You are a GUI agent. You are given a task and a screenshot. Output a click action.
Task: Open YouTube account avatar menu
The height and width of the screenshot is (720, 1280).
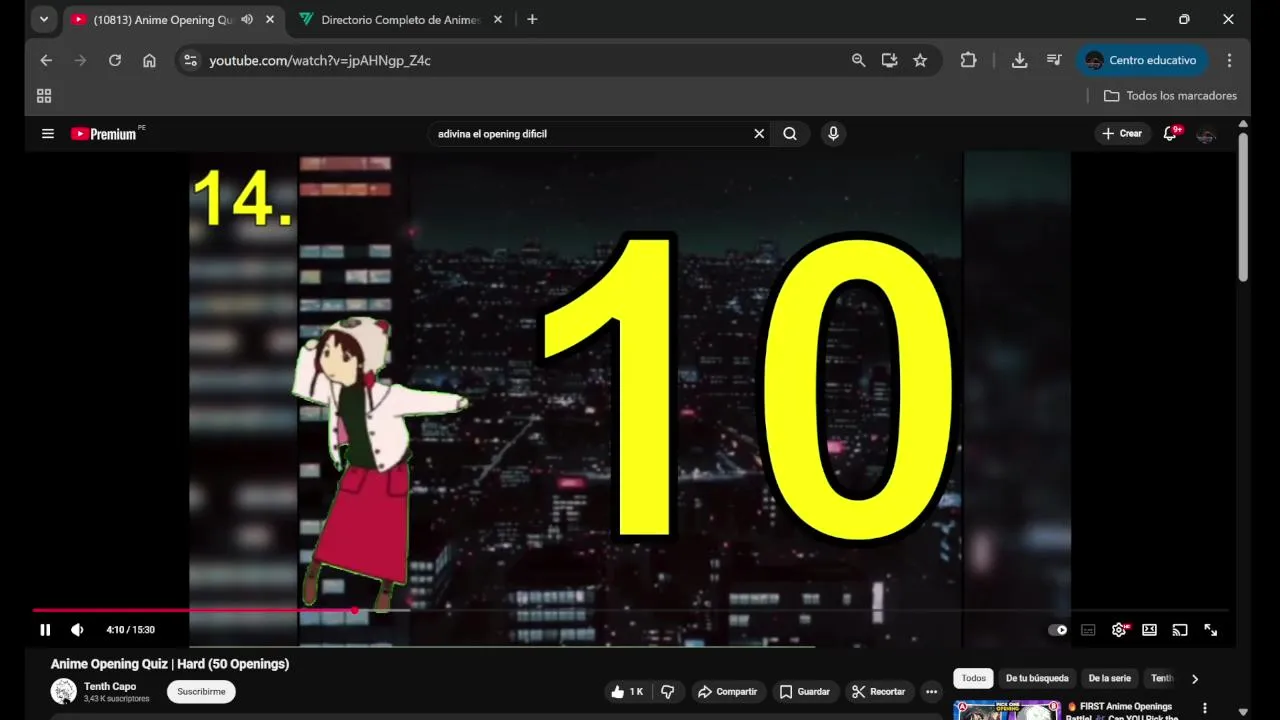(x=1206, y=134)
